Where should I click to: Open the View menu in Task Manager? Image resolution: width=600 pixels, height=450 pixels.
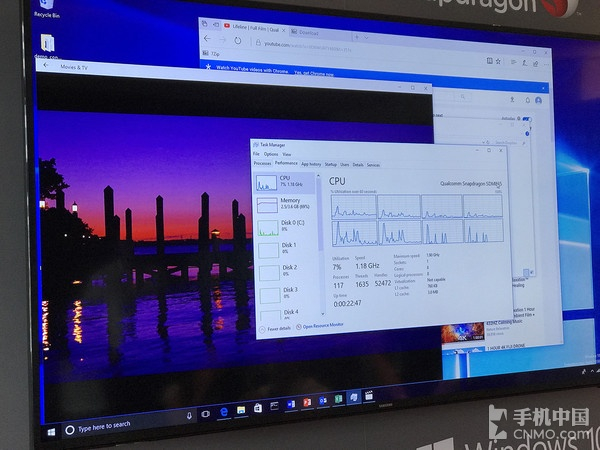(287, 155)
